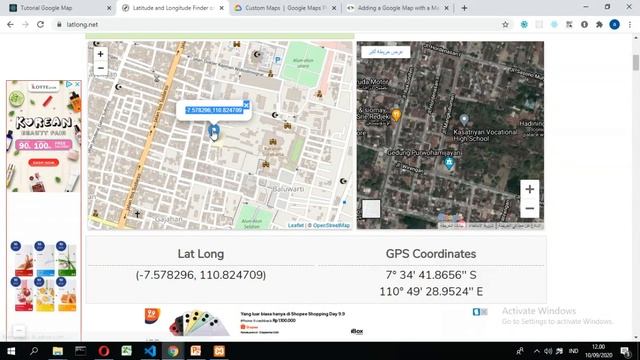Open the larger map button on satellite view
Screen dimensions: 640x360
coord(385,52)
